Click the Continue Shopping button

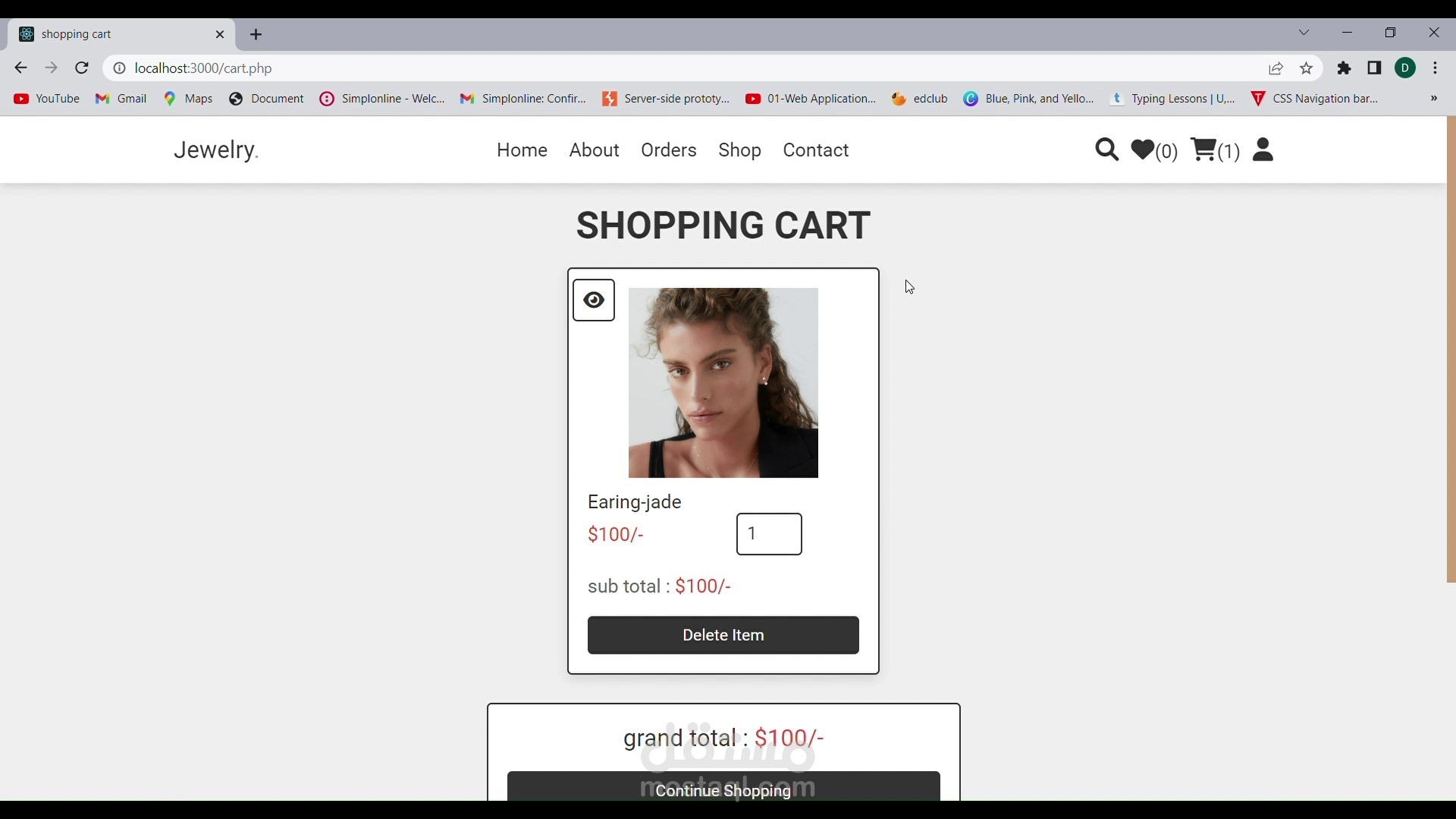[723, 789]
